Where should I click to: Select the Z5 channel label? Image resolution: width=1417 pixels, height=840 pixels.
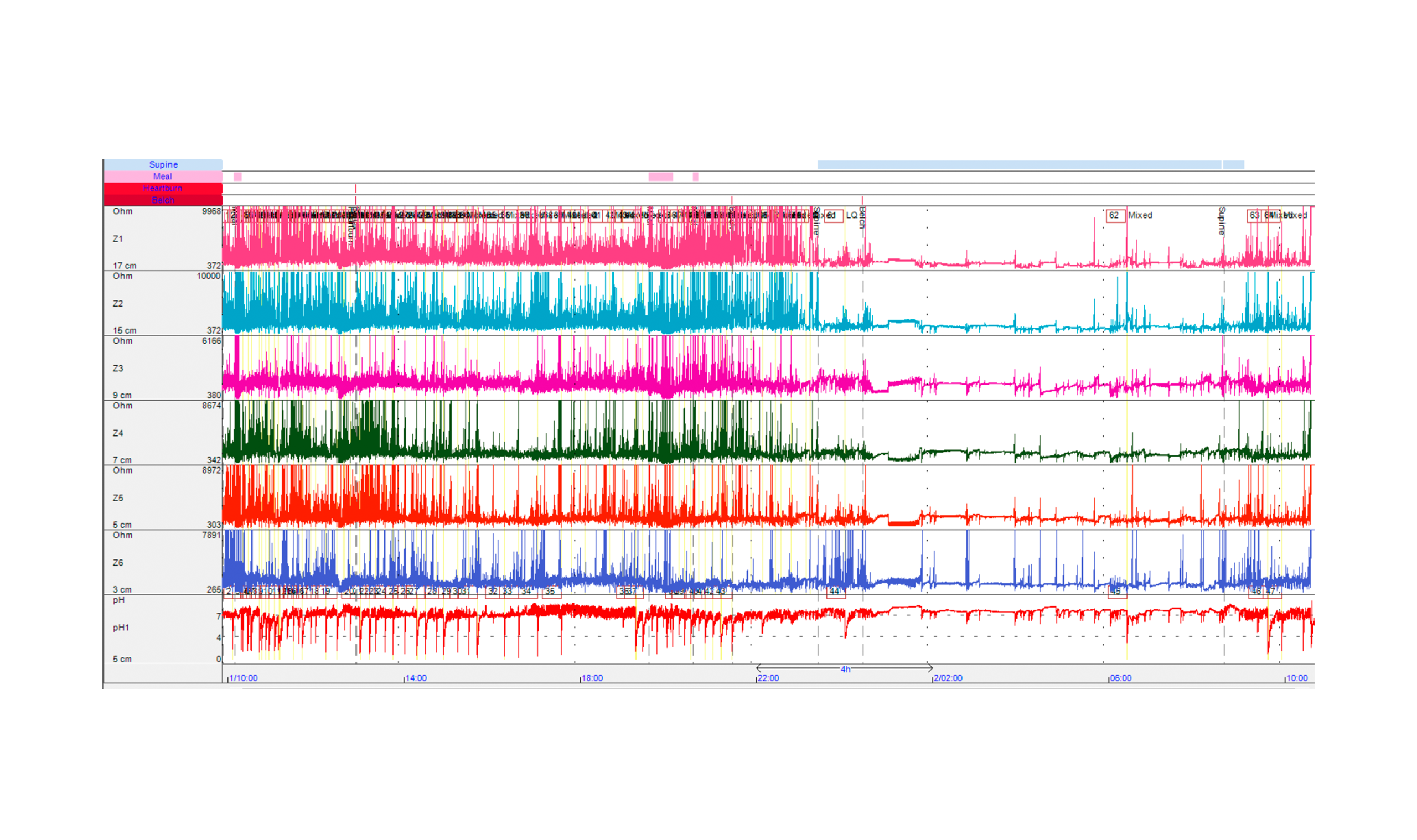(118, 498)
